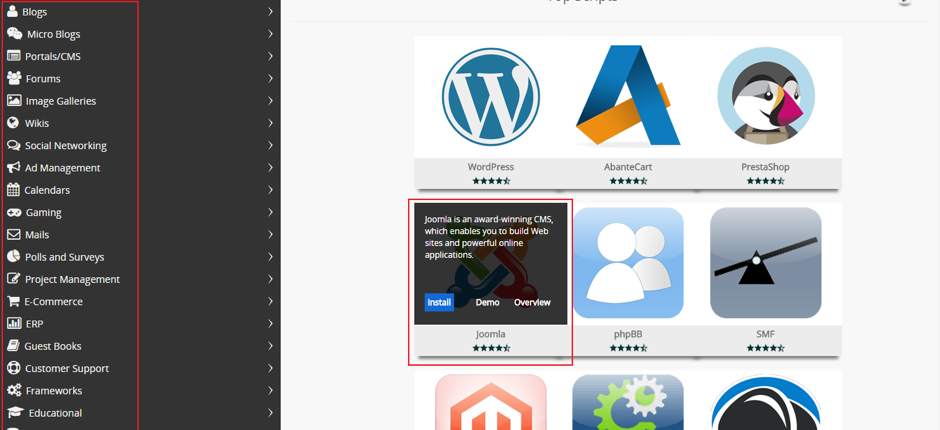
Task: Expand the Social Networking chevron
Action: point(270,145)
